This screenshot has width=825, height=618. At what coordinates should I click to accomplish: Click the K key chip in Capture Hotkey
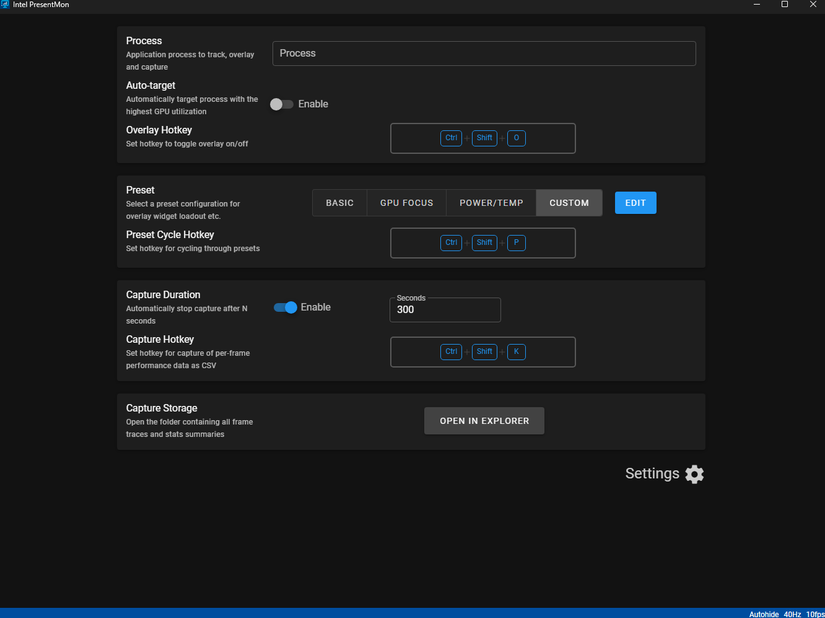516,352
